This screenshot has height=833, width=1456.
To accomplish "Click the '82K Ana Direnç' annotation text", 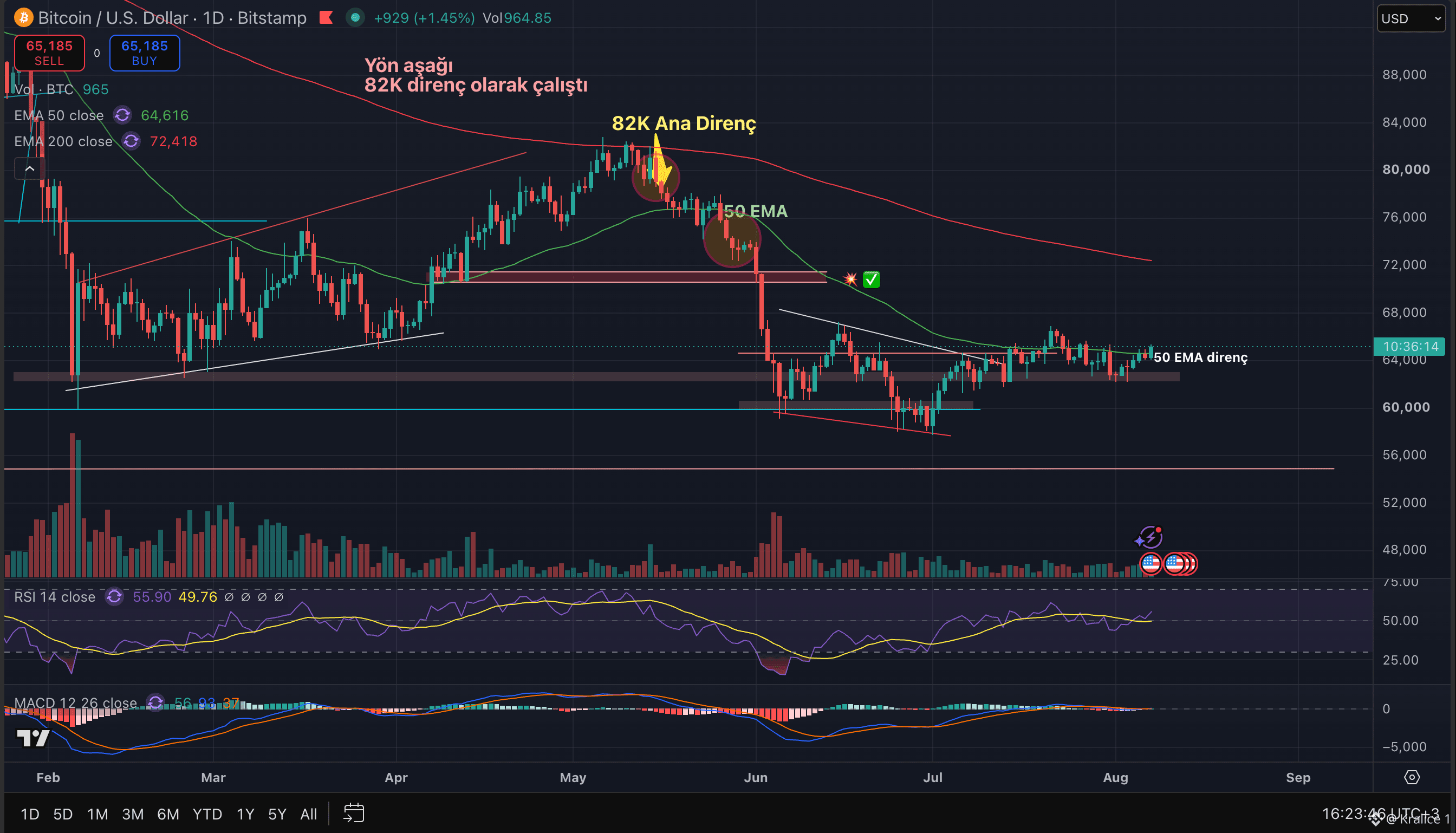I will (684, 123).
